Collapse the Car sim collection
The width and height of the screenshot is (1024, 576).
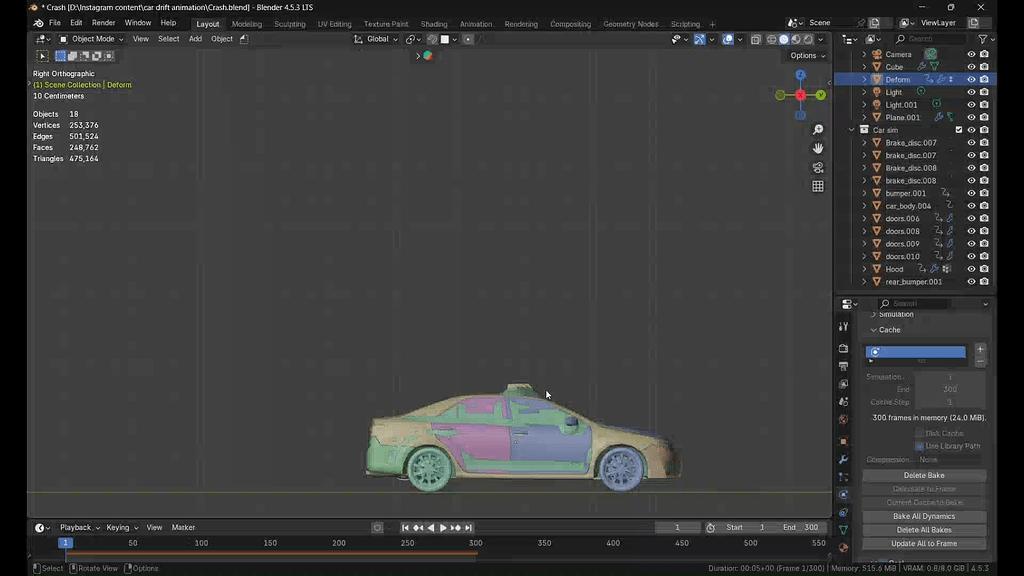852,130
